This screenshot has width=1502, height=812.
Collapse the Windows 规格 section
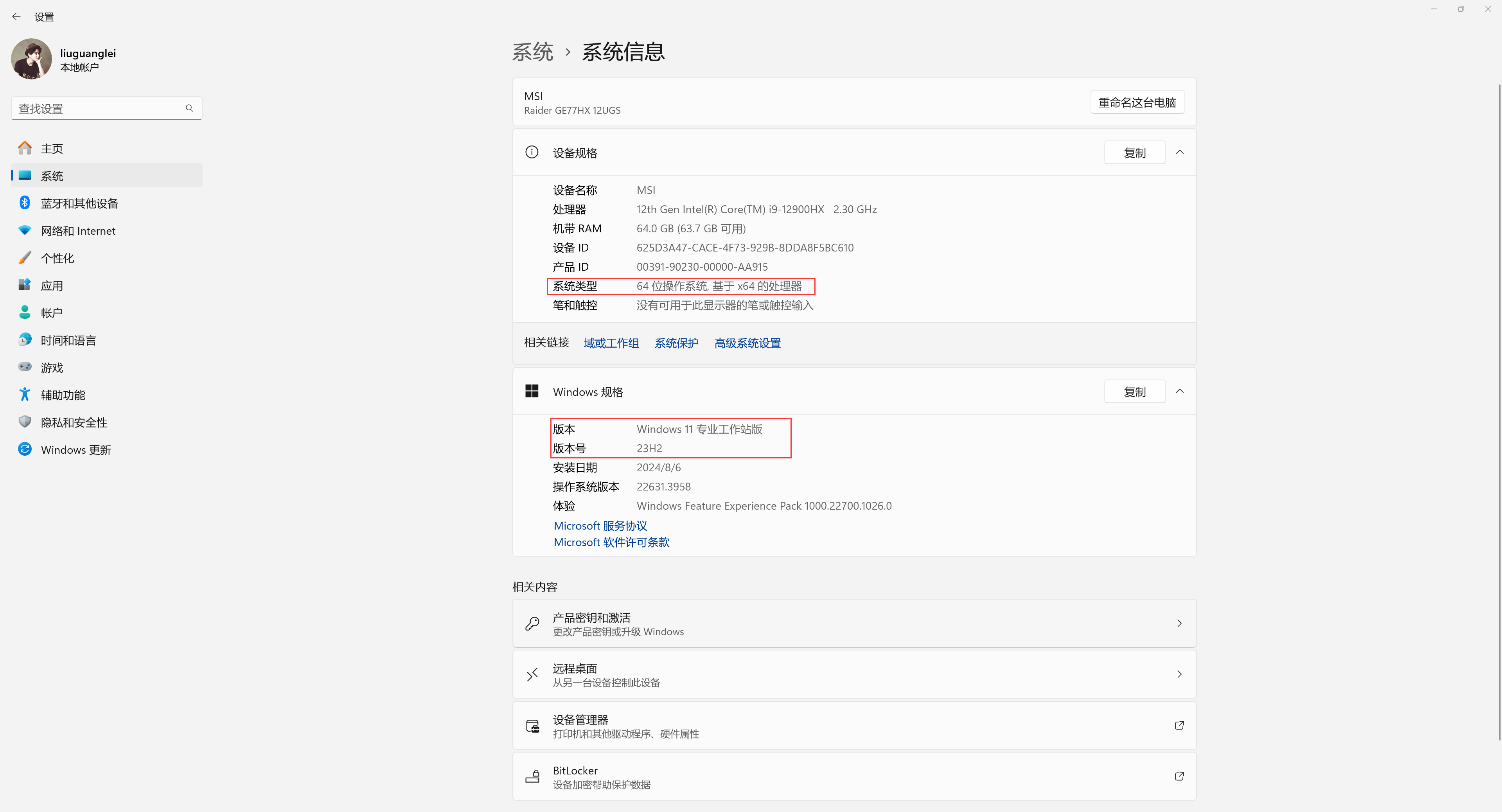point(1180,392)
